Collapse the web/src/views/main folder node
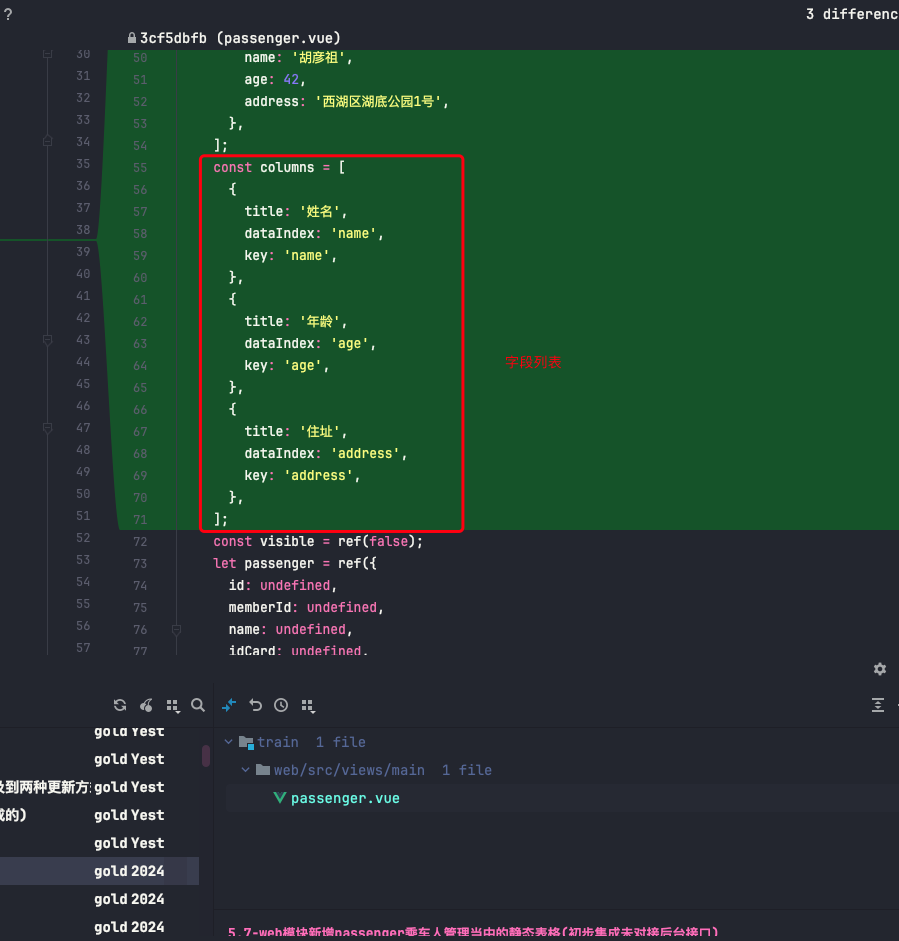 point(245,769)
